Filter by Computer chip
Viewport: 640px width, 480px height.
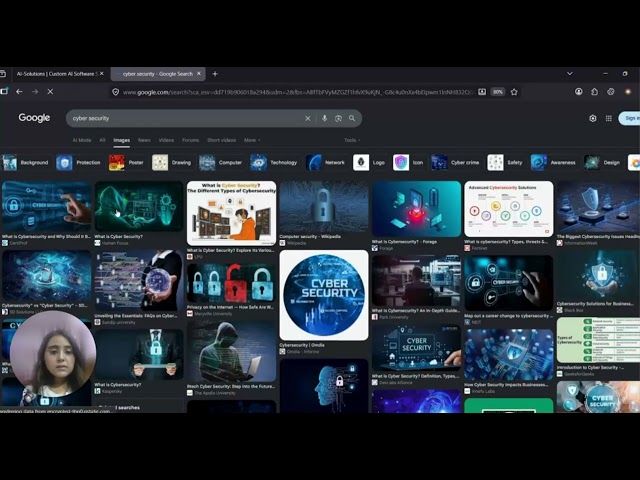(x=220, y=162)
